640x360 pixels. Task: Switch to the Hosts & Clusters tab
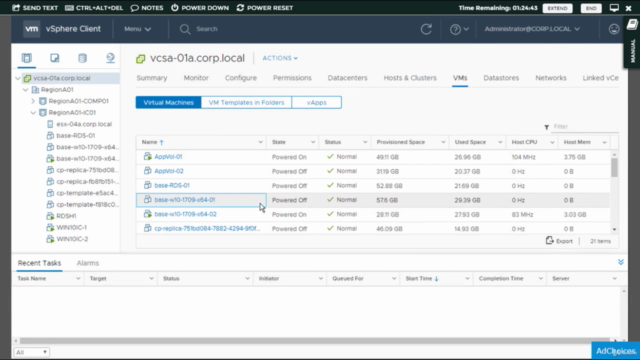pos(410,78)
